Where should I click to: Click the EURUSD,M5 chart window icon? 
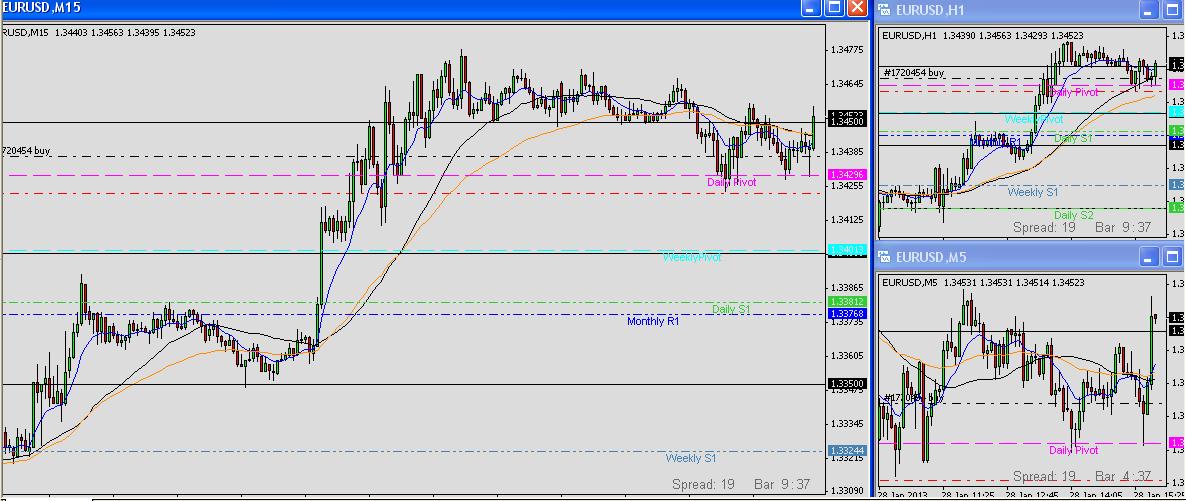point(885,257)
